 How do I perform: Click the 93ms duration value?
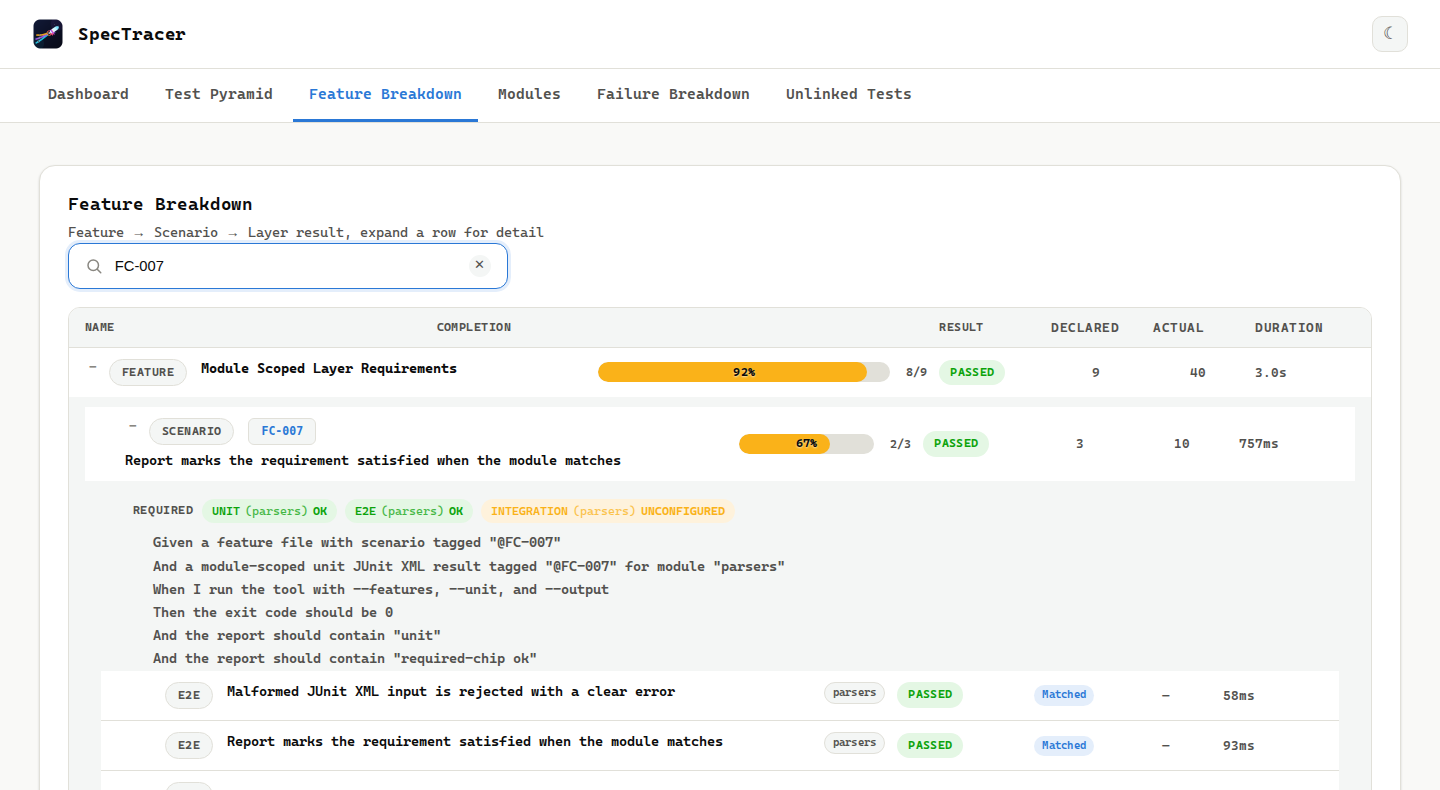click(1238, 746)
